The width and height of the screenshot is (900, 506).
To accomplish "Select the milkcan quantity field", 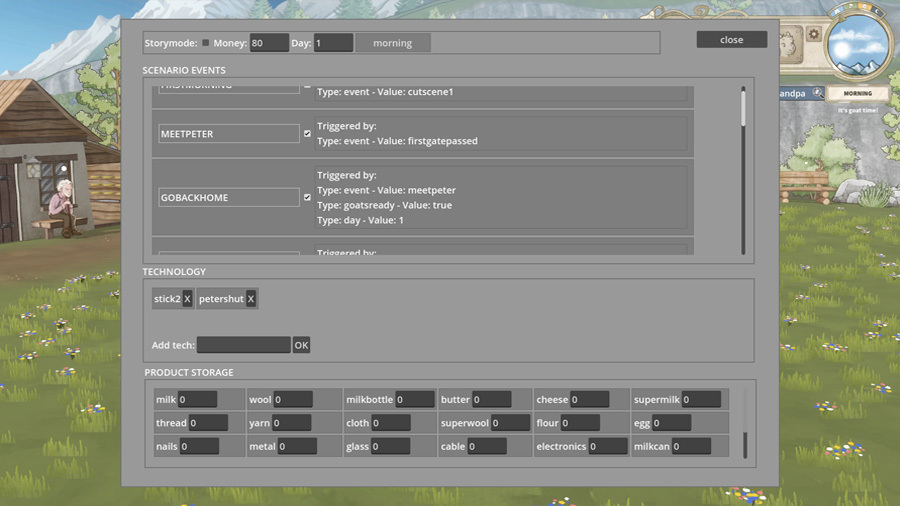I will pyautogui.click(x=691, y=446).
